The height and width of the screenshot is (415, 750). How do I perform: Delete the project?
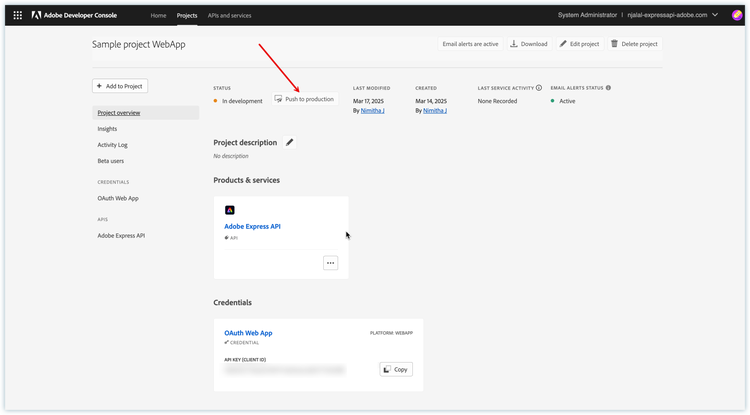click(x=634, y=44)
